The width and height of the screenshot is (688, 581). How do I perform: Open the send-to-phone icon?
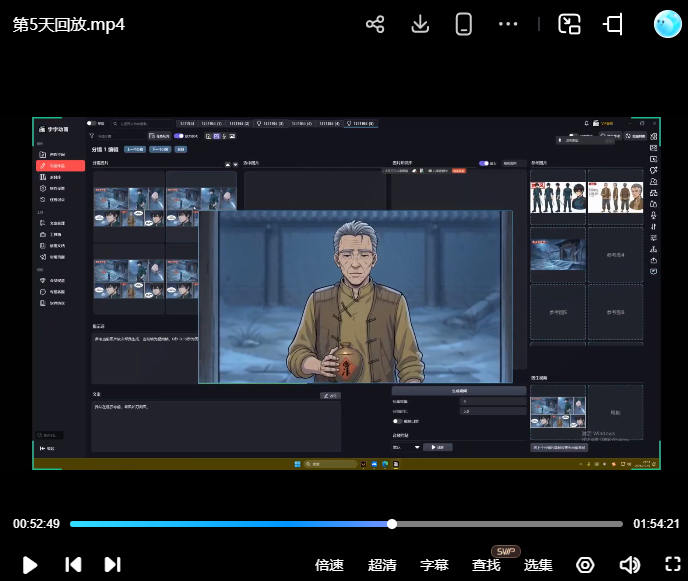(464, 24)
